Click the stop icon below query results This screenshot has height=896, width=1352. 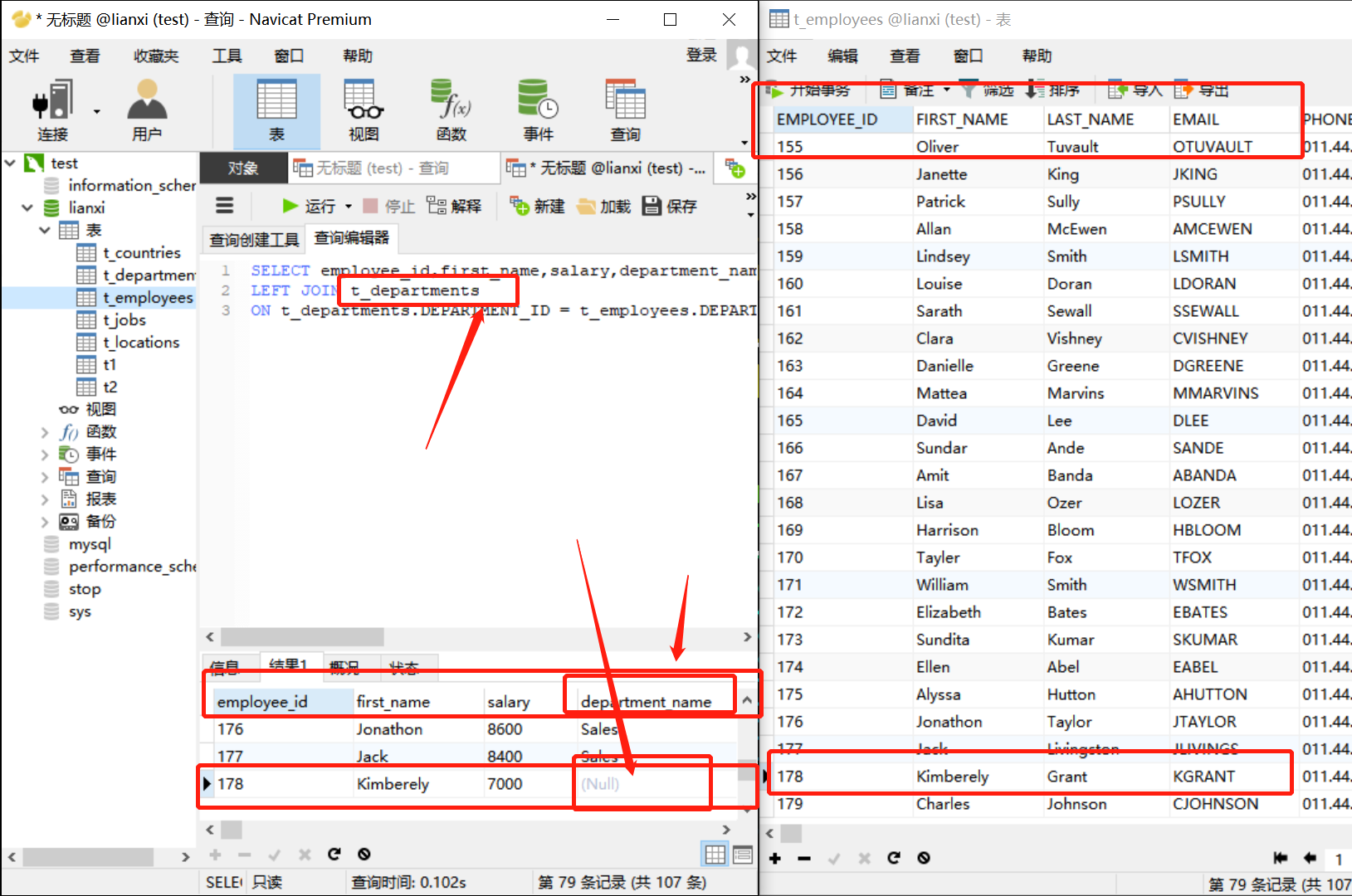click(x=364, y=854)
